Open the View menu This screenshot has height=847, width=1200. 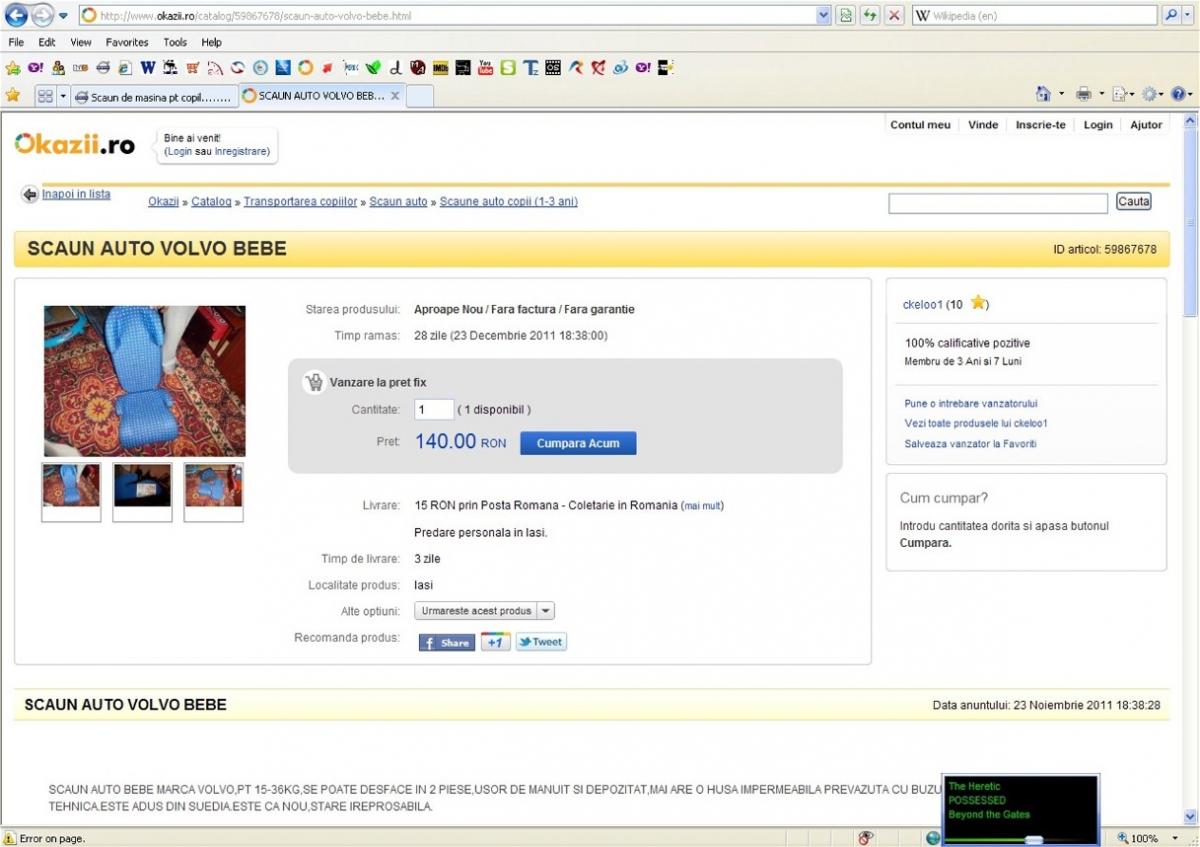(81, 42)
